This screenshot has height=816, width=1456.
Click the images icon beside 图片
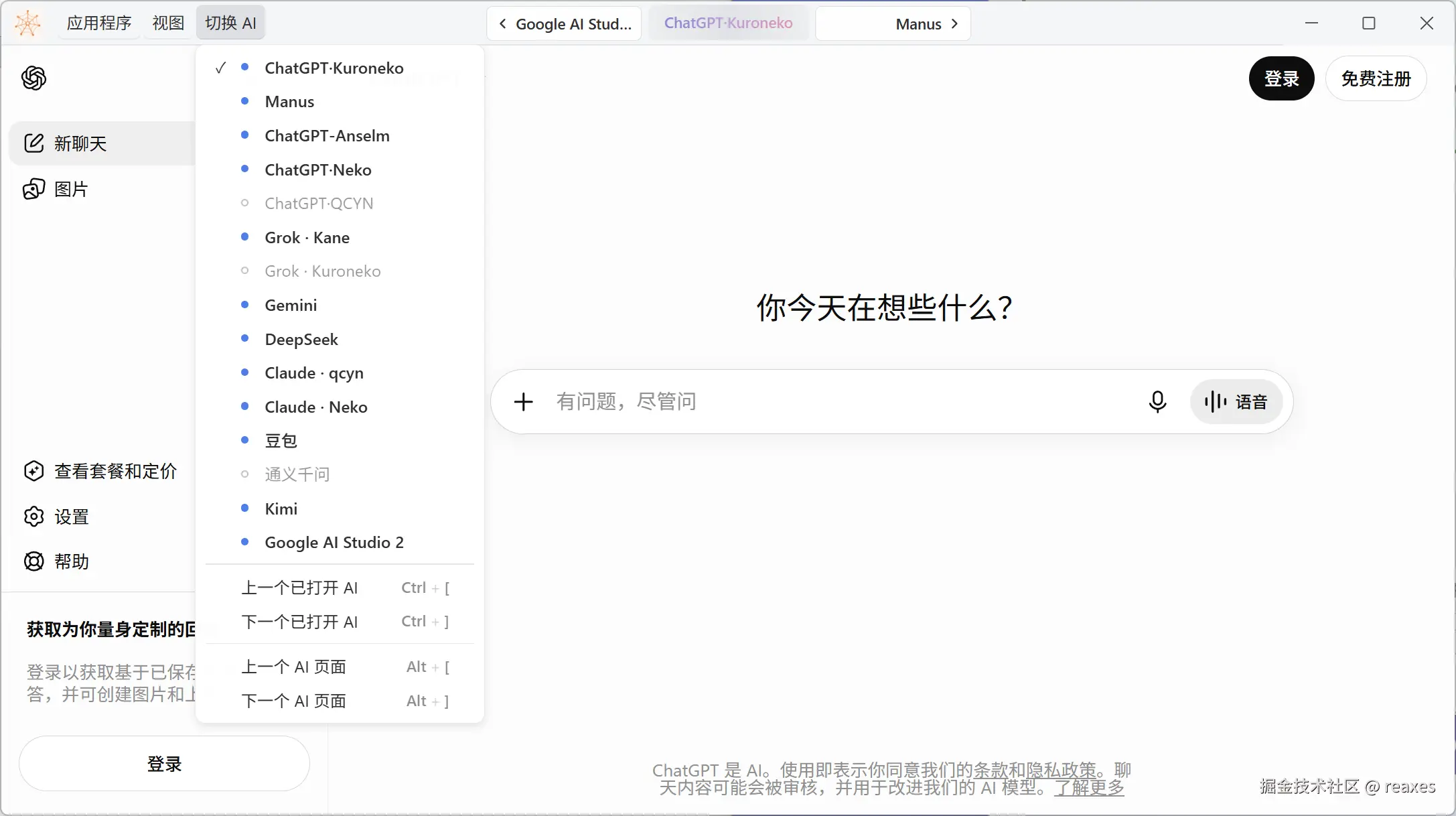click(x=34, y=189)
